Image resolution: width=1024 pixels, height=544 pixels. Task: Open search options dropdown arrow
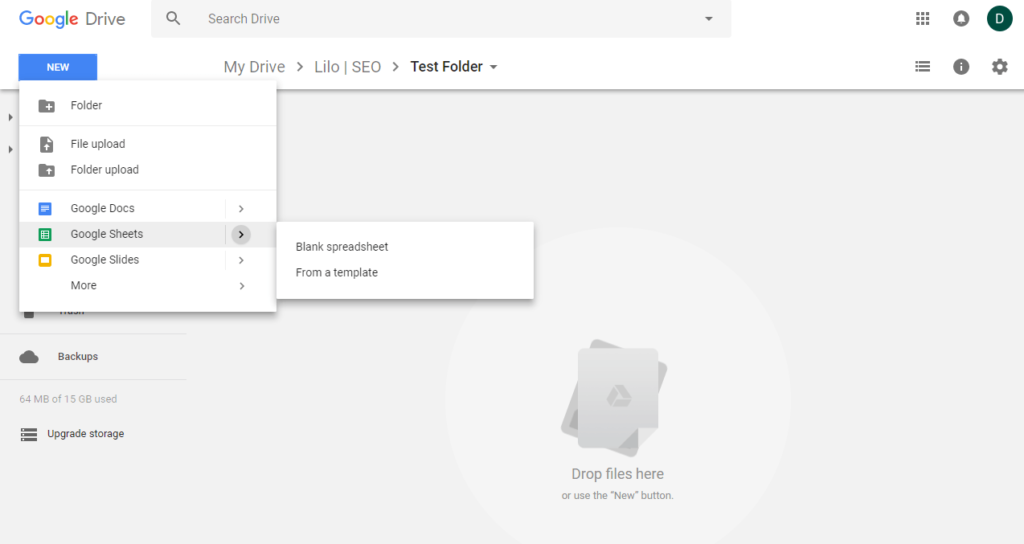pos(709,19)
